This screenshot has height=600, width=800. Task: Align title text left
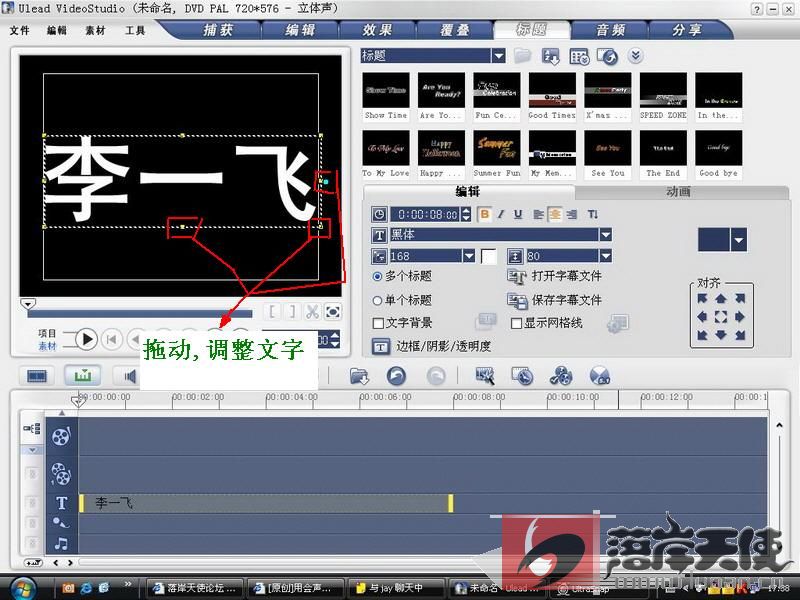538,214
